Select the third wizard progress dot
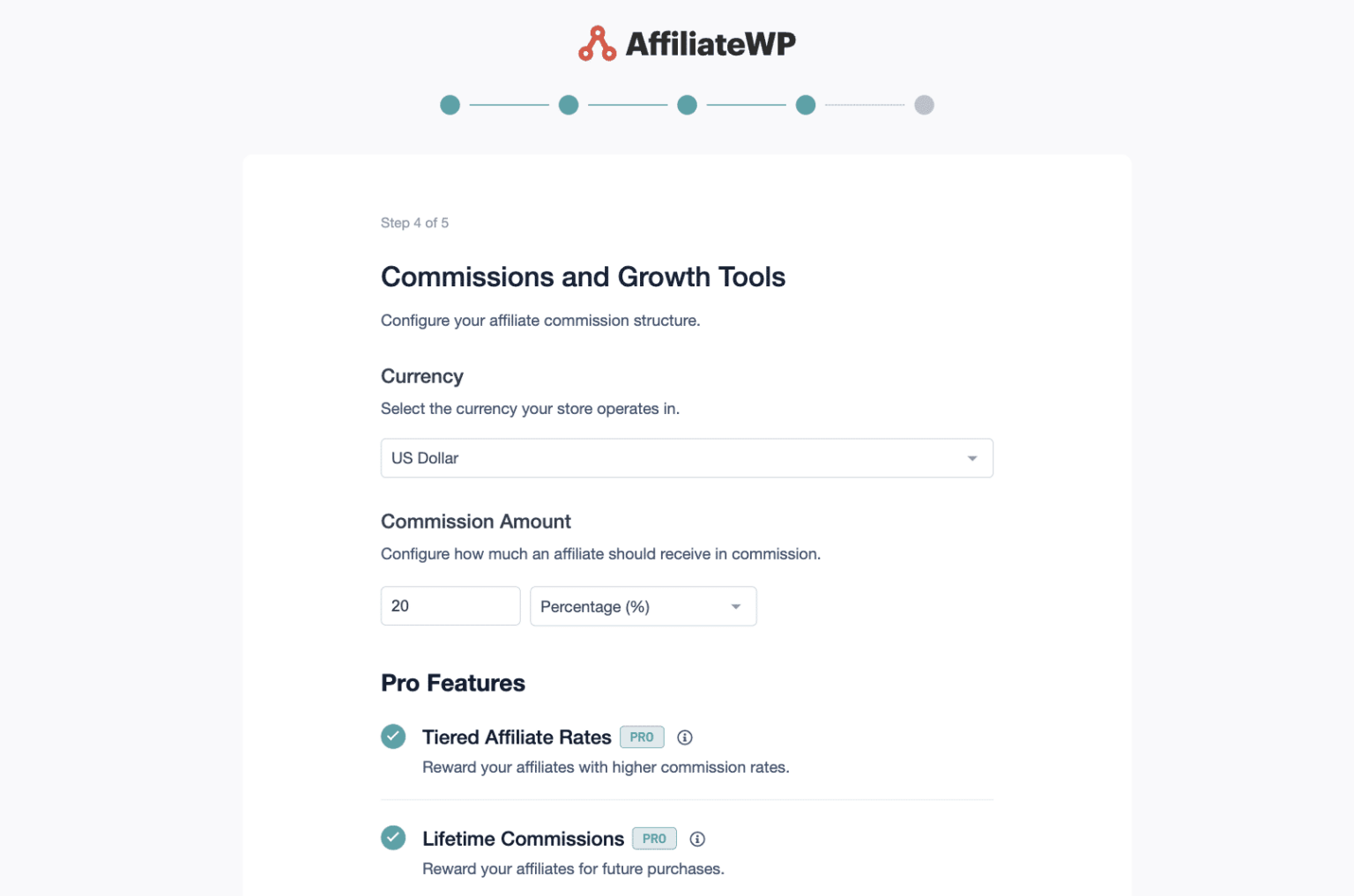Viewport: 1354px width, 896px height. click(687, 104)
